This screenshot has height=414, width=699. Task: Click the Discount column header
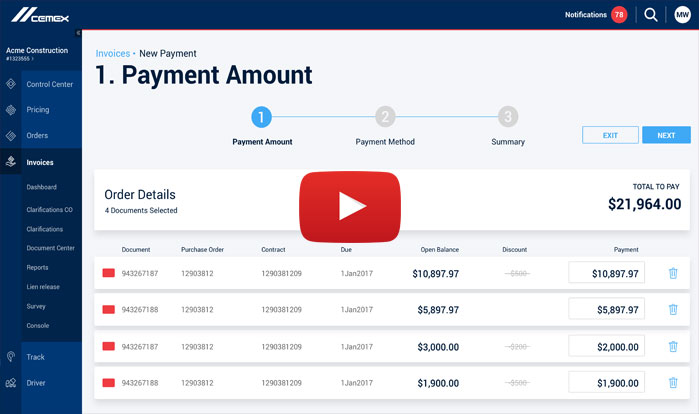coord(514,250)
